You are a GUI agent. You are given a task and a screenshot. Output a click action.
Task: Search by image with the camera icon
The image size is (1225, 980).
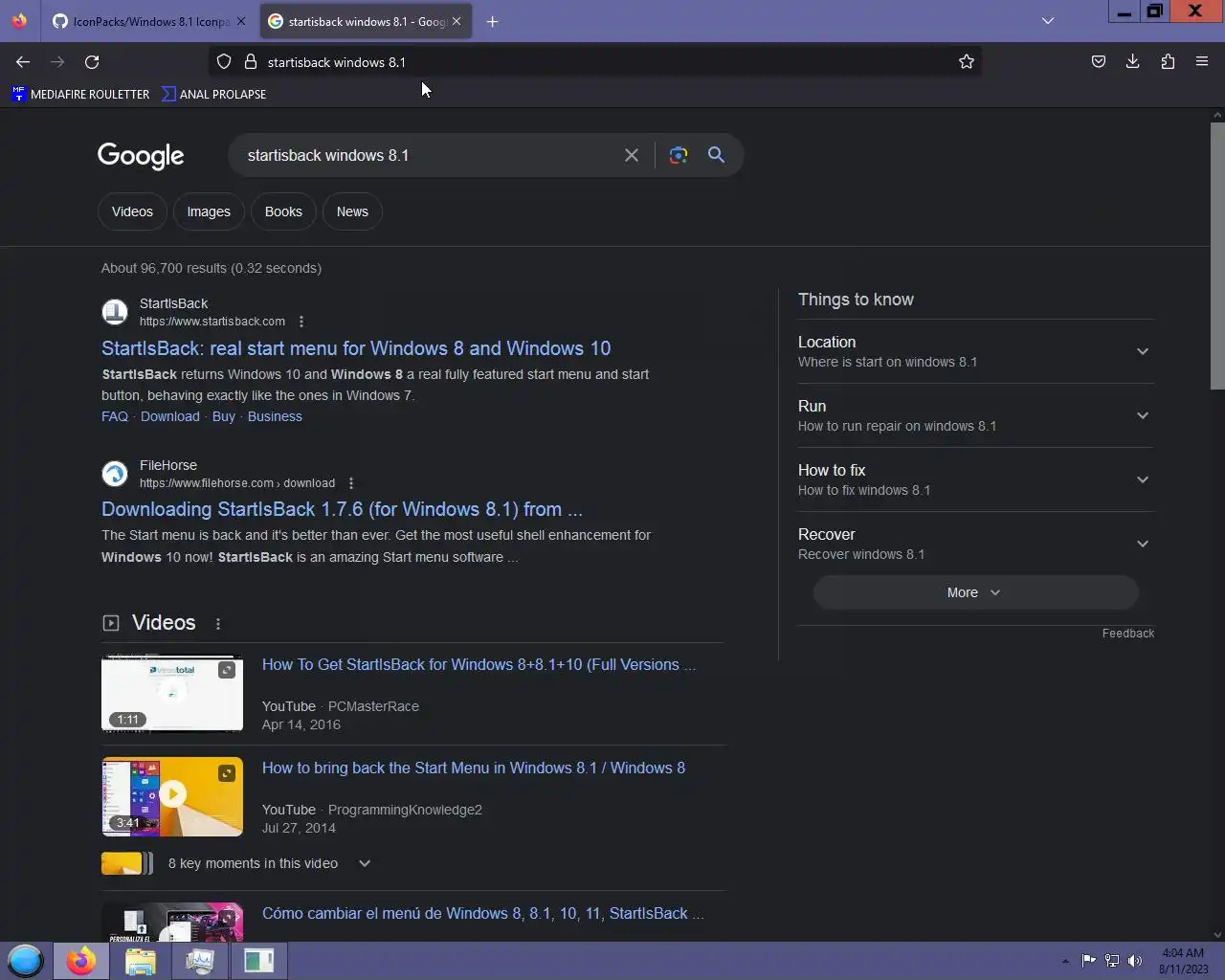(x=679, y=155)
